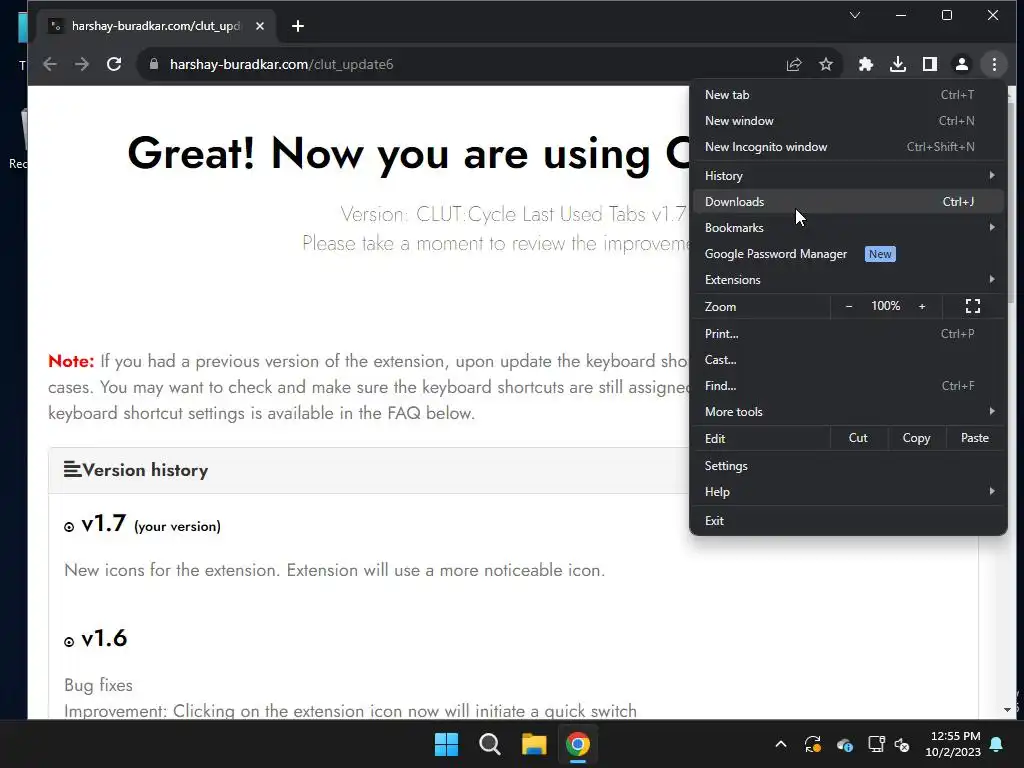
Task: Expand the Bookmarks submenu
Action: click(848, 228)
